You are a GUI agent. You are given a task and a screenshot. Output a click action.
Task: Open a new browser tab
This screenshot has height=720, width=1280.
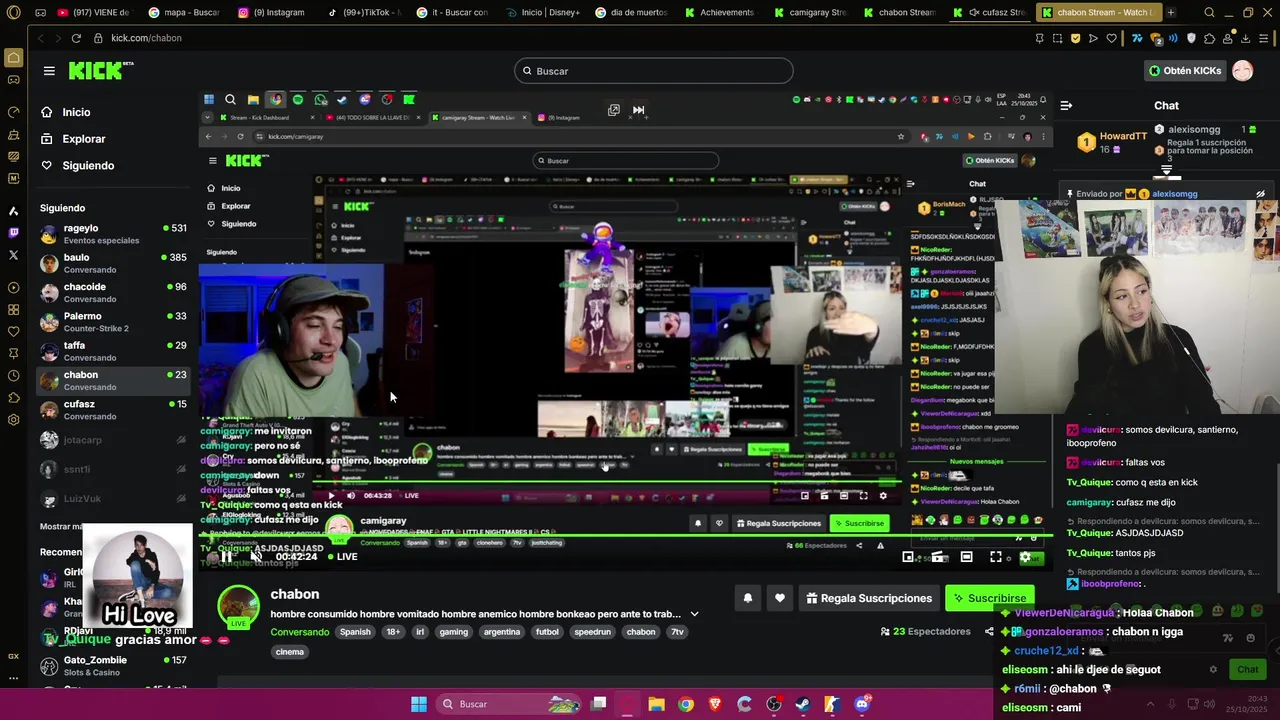[x=1171, y=12]
